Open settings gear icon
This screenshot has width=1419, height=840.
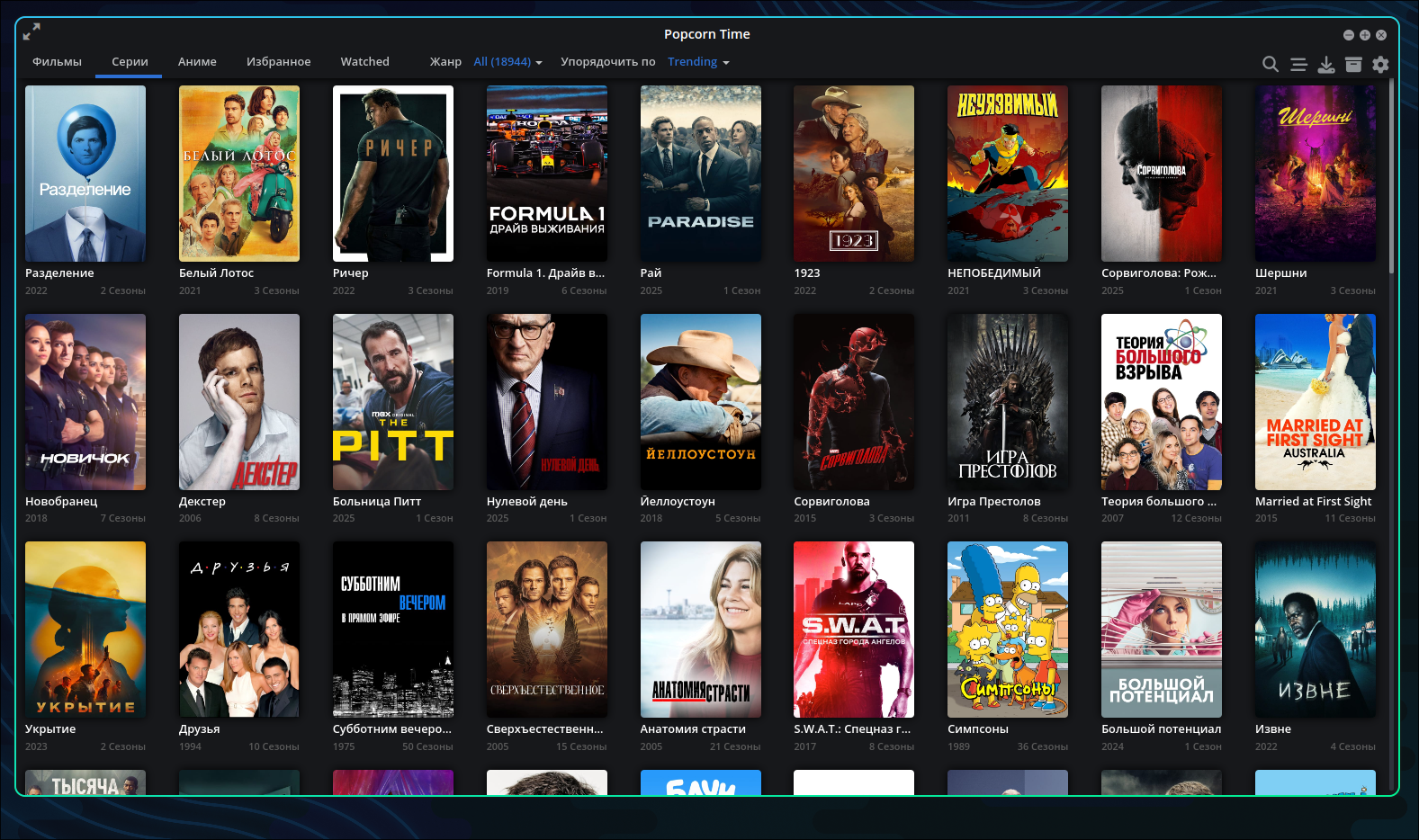(x=1380, y=64)
